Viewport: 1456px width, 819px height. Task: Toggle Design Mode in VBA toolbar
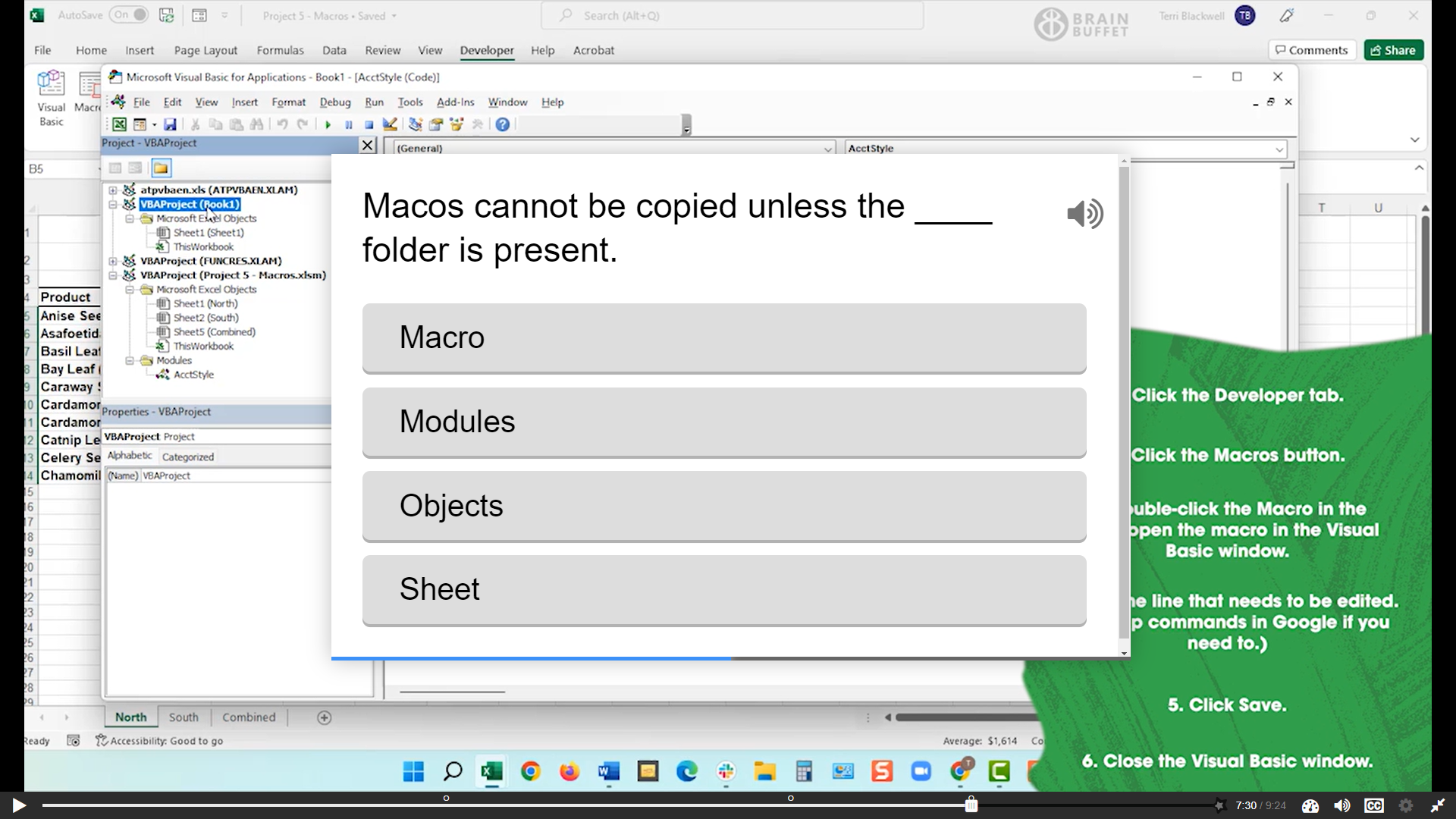coord(391,124)
